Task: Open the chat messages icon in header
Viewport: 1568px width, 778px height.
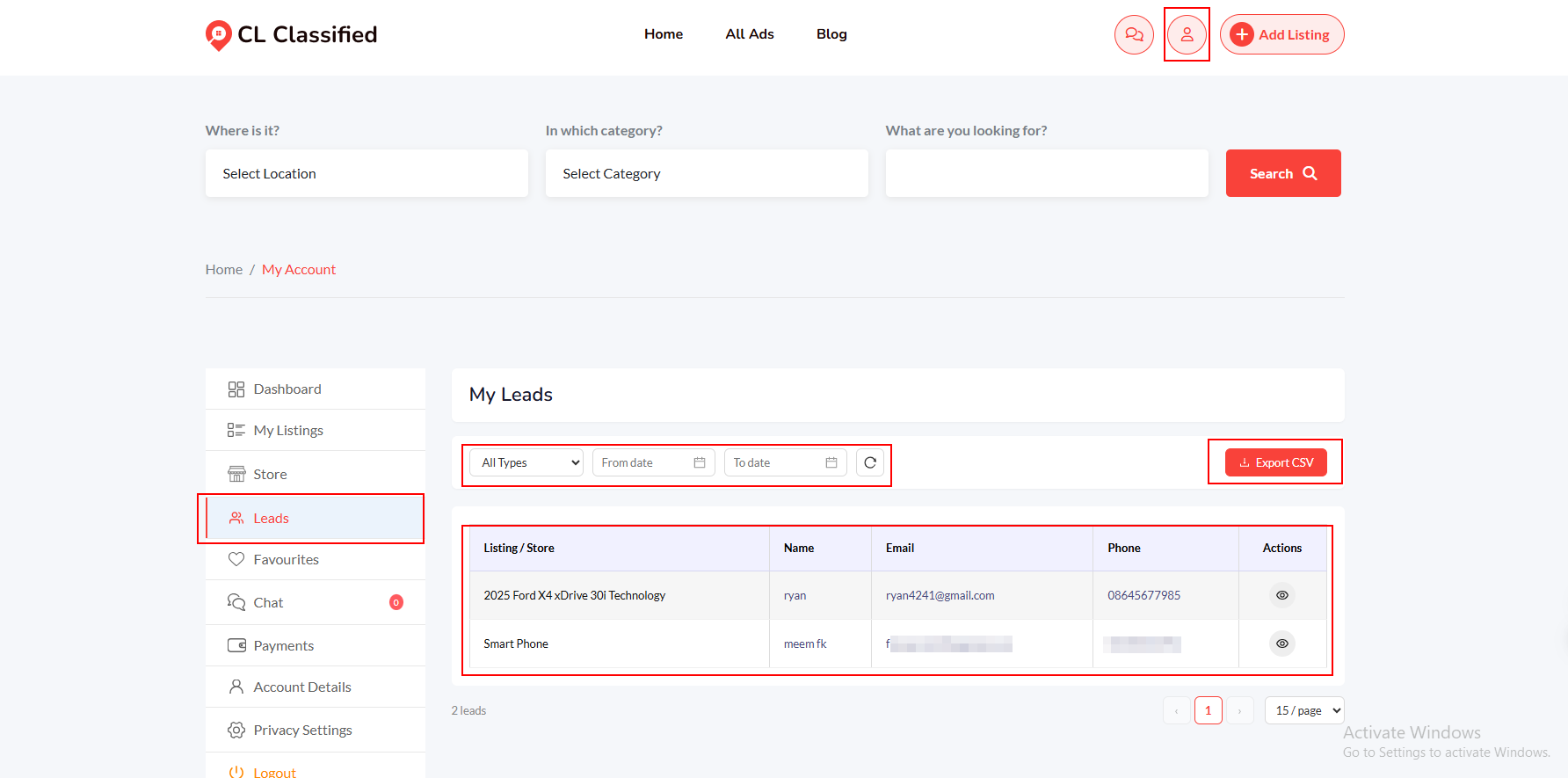Action: click(x=1134, y=34)
